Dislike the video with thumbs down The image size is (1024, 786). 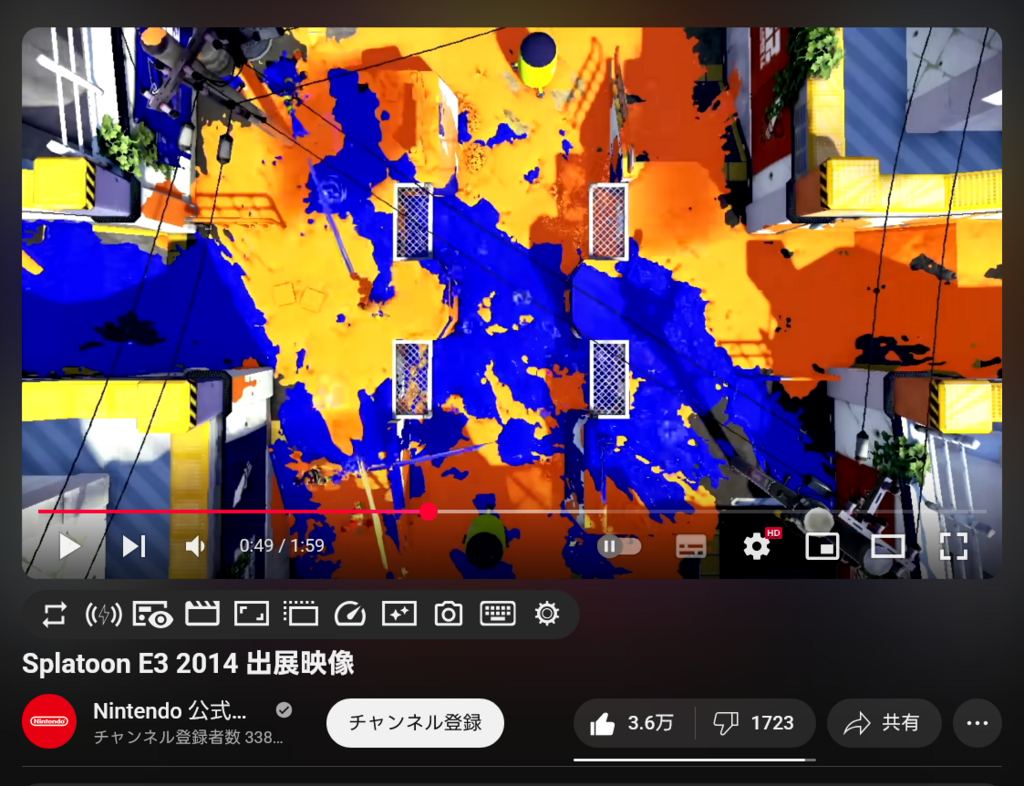pyautogui.click(x=754, y=723)
